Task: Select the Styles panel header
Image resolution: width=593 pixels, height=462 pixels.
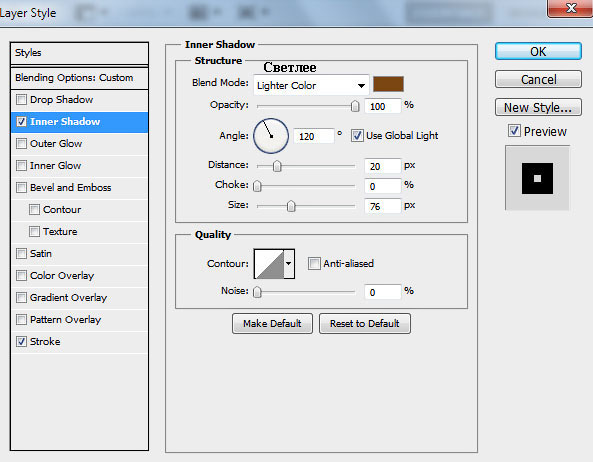Action: (x=79, y=53)
